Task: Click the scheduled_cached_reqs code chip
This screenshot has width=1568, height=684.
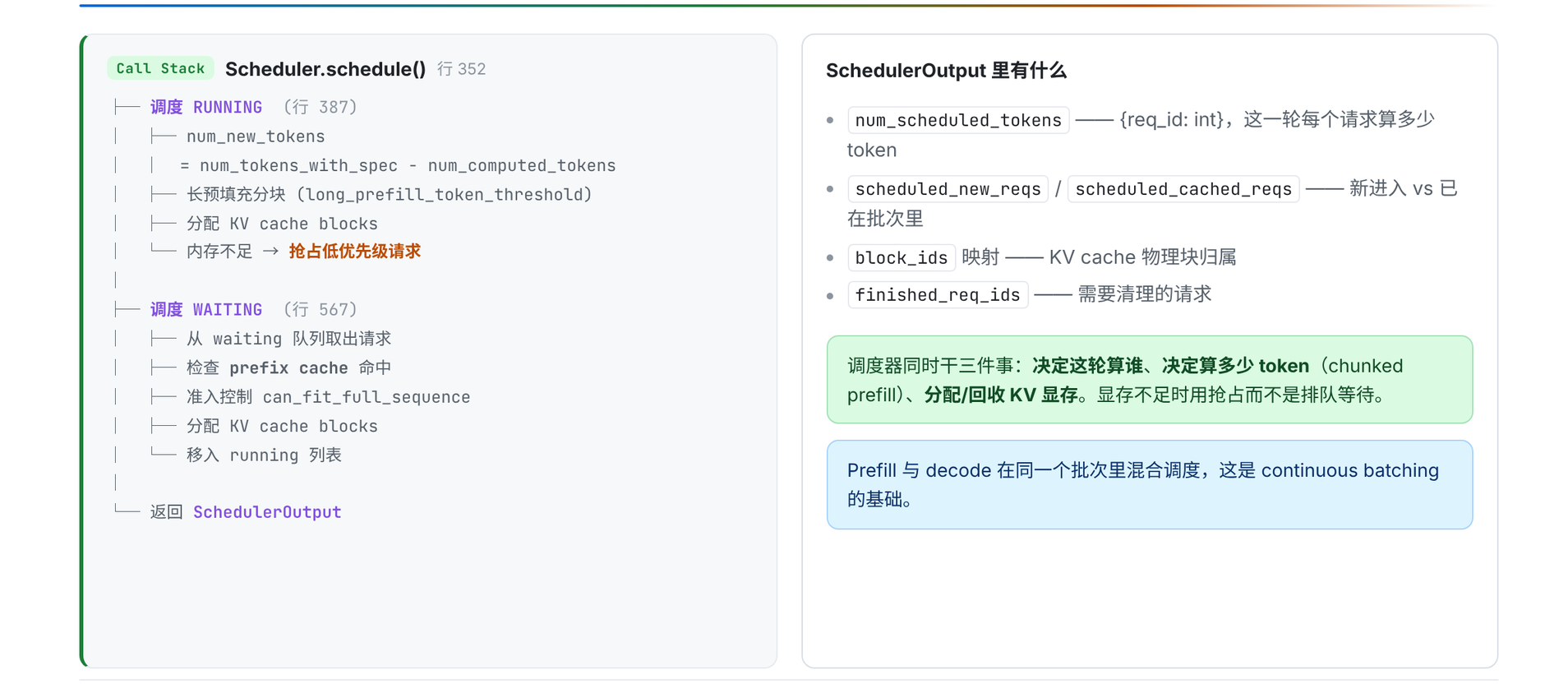Action: click(1183, 189)
